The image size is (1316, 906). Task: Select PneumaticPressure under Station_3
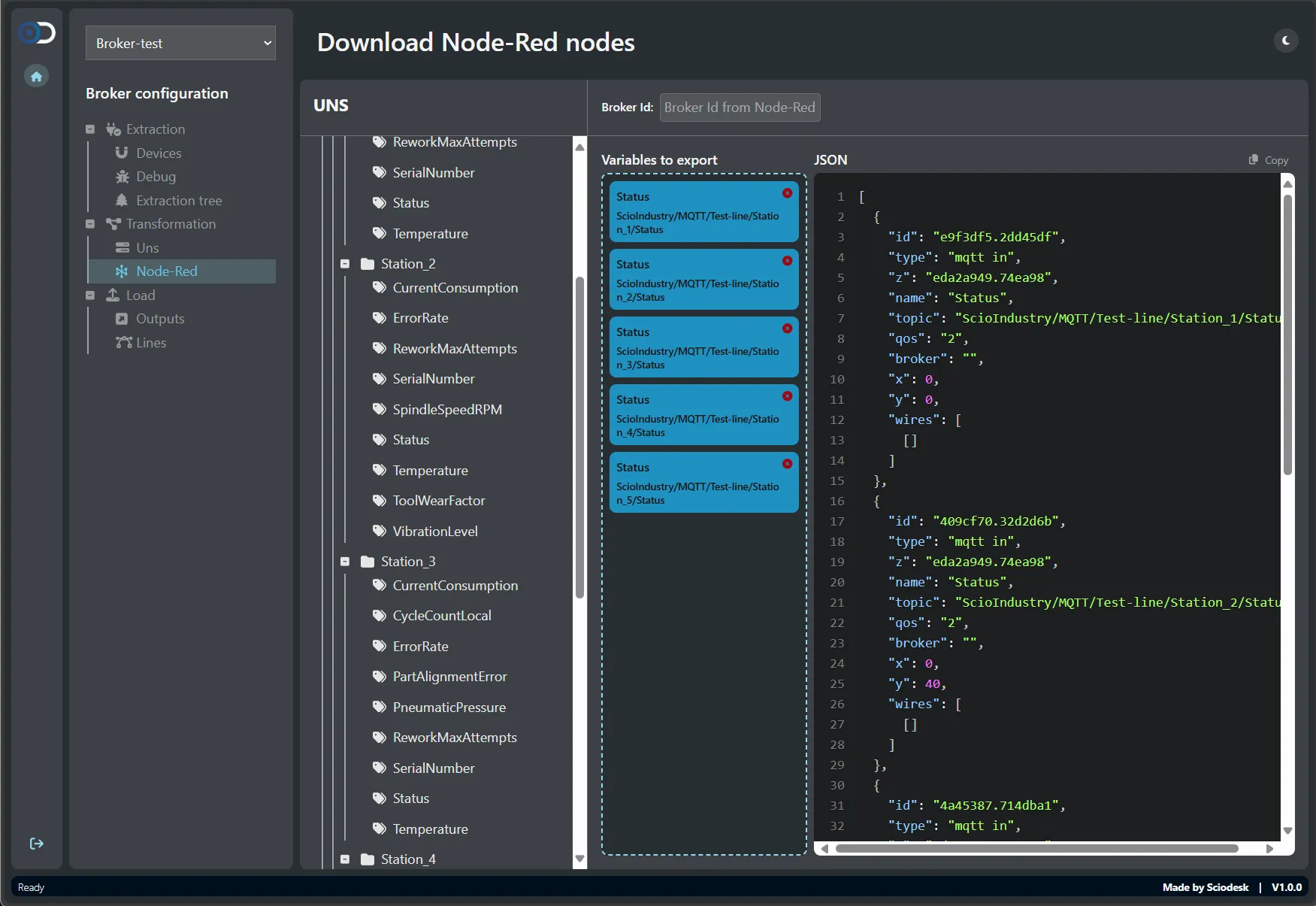[x=449, y=708]
